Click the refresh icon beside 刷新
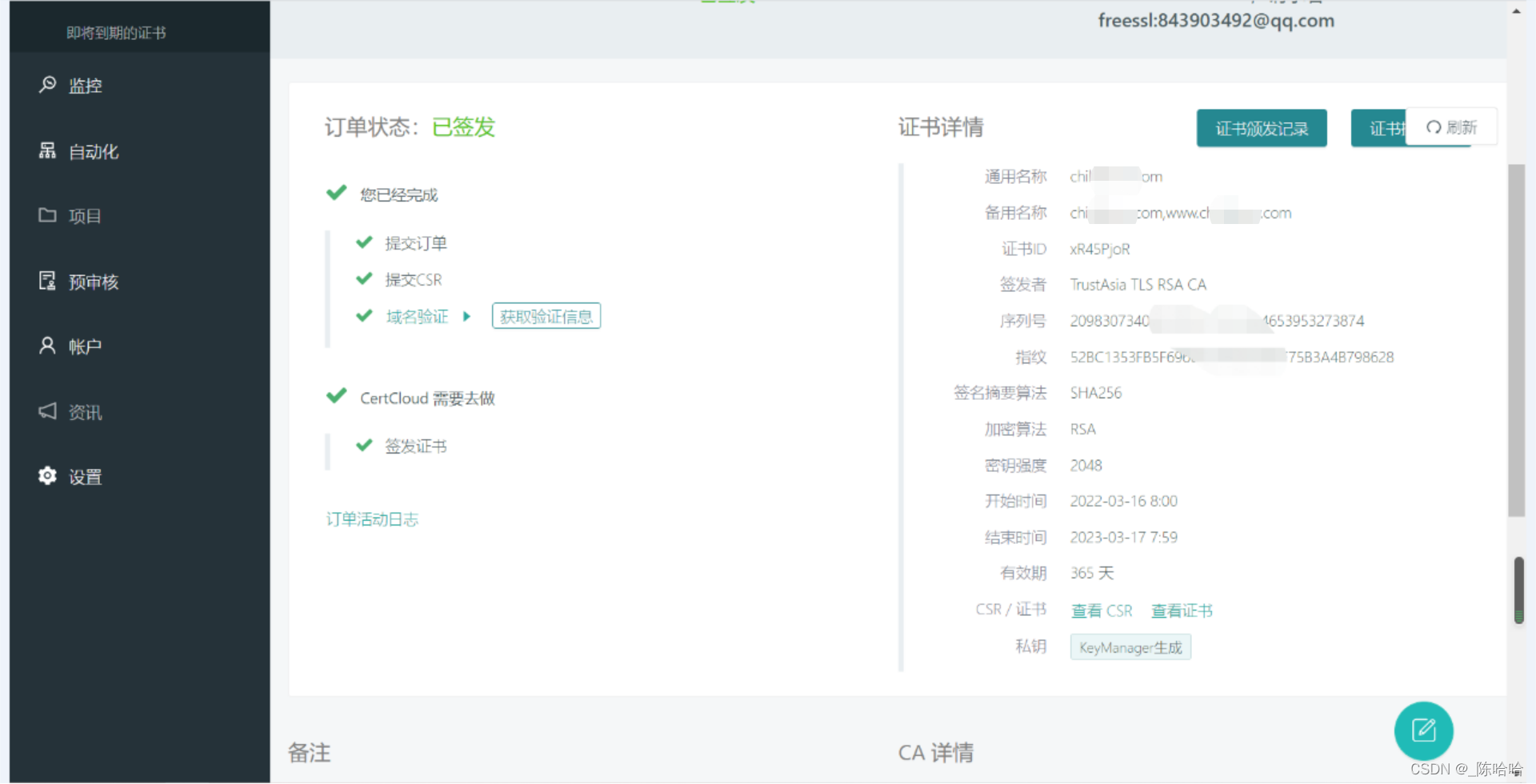Image resolution: width=1536 pixels, height=784 pixels. click(1434, 127)
